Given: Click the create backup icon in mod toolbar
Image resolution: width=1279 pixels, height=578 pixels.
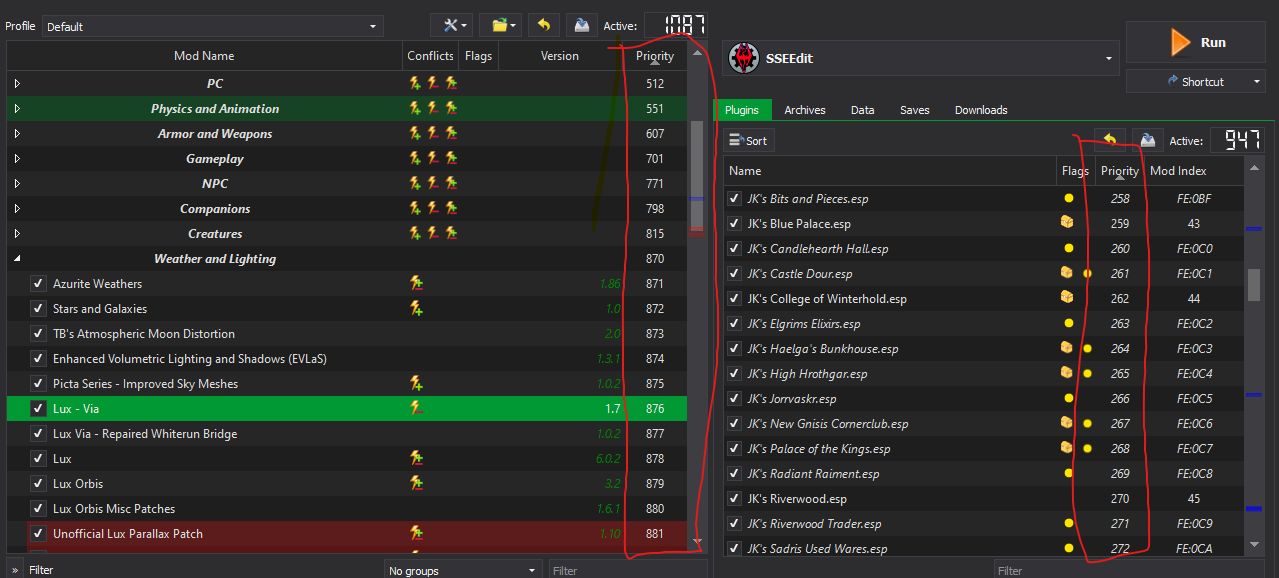Looking at the screenshot, I should pyautogui.click(x=580, y=25).
